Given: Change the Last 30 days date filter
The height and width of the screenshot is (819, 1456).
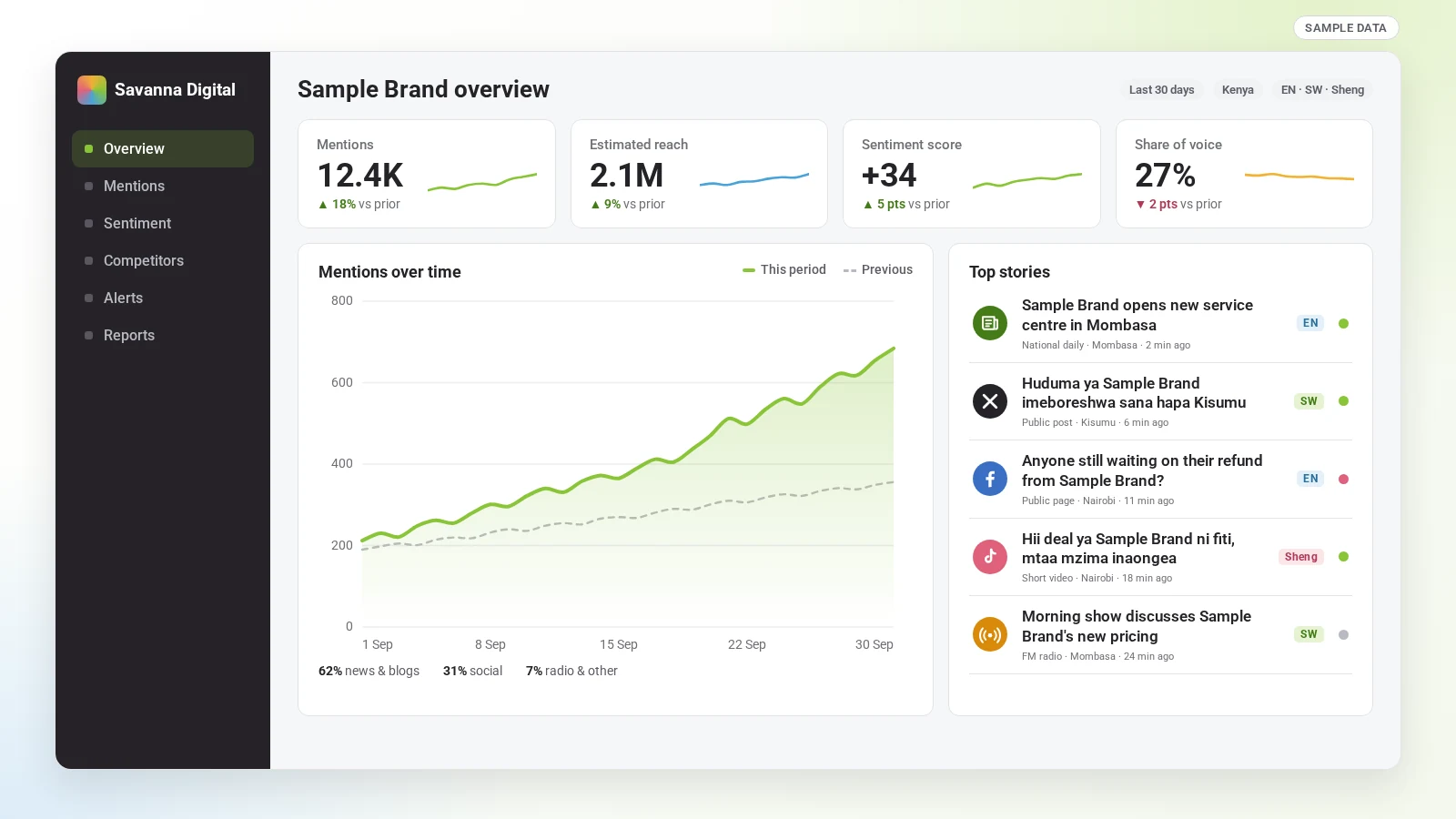Looking at the screenshot, I should point(1161,90).
